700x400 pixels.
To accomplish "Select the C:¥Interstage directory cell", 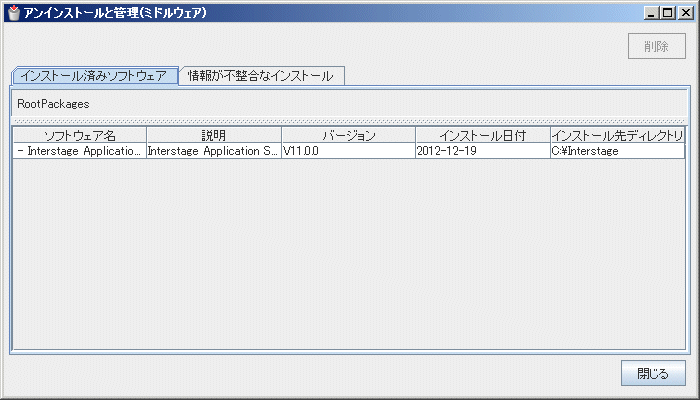I will coord(617,151).
